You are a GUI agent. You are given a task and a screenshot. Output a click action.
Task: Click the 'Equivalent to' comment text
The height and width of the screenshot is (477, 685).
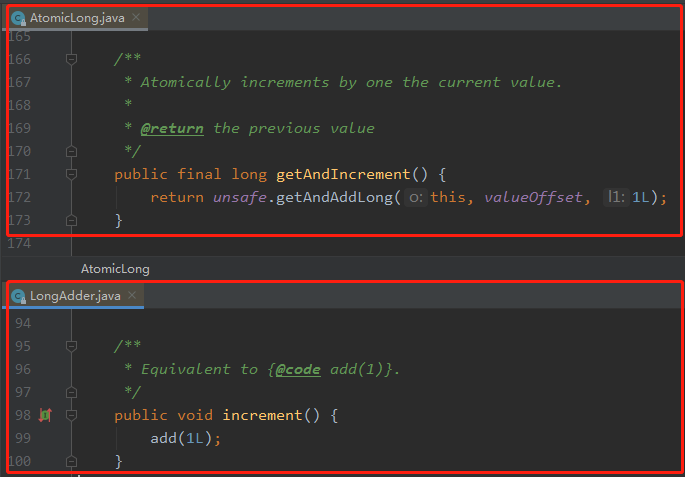click(x=200, y=370)
